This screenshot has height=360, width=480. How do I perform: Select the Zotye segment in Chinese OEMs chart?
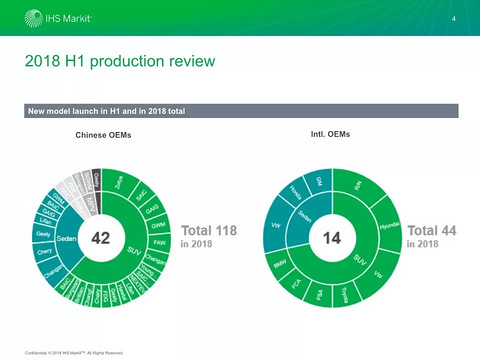[118, 182]
